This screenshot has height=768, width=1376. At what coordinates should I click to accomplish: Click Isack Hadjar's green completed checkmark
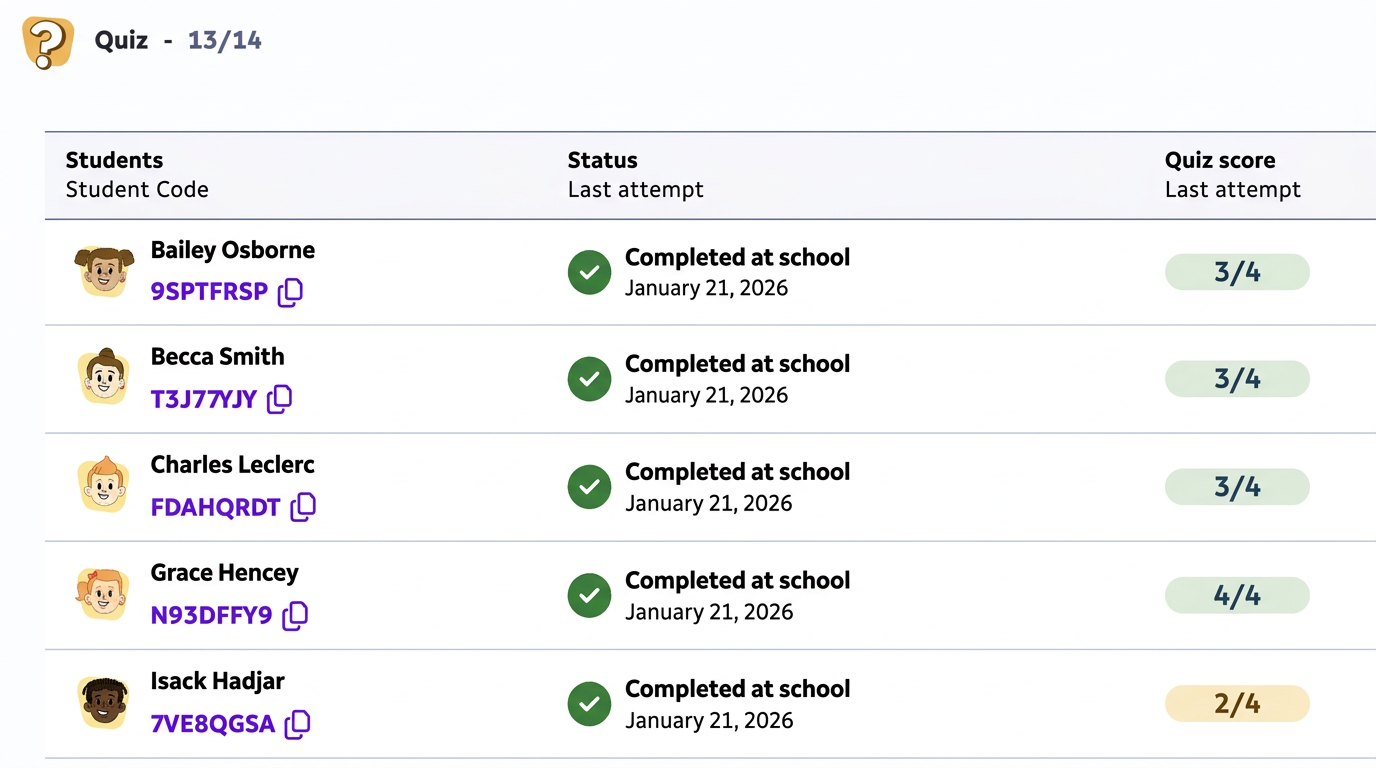[589, 704]
